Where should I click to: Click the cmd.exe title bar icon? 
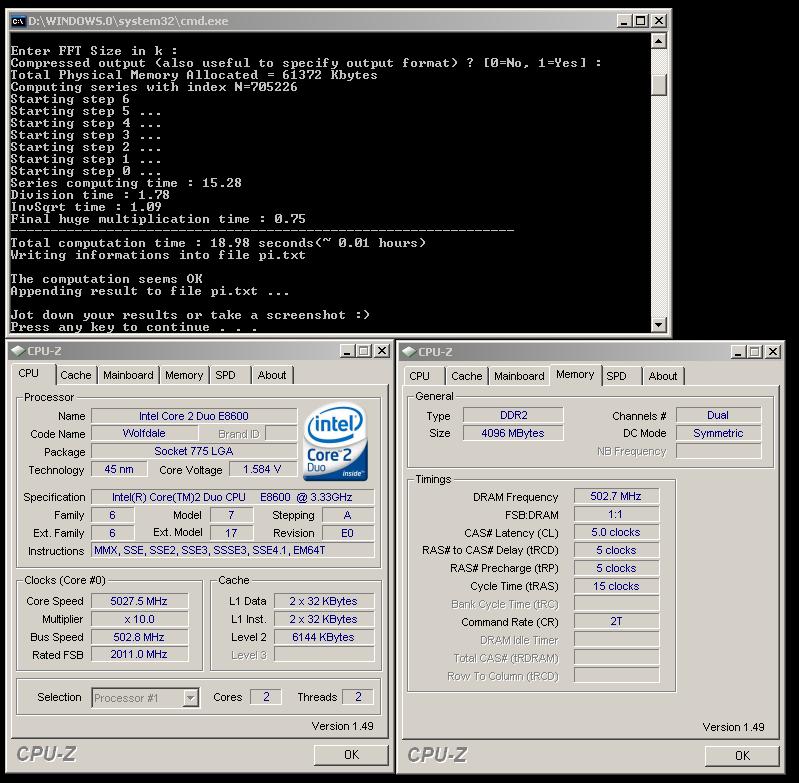[18, 21]
